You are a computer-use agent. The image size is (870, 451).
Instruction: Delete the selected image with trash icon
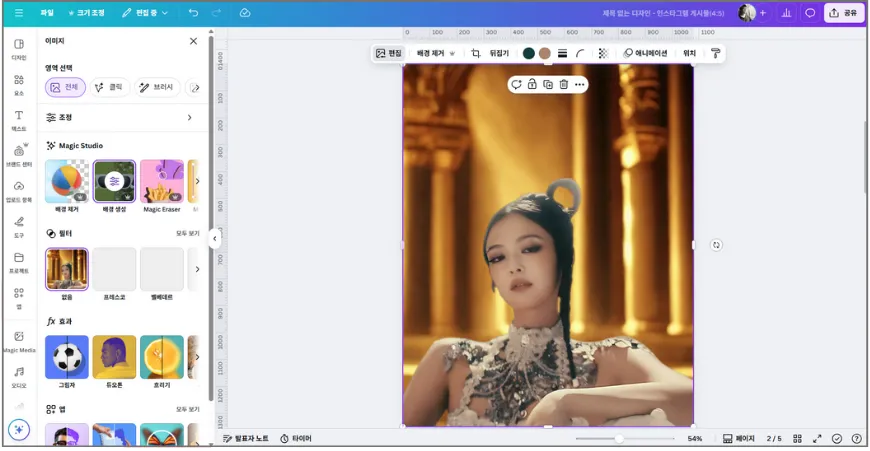[564, 84]
